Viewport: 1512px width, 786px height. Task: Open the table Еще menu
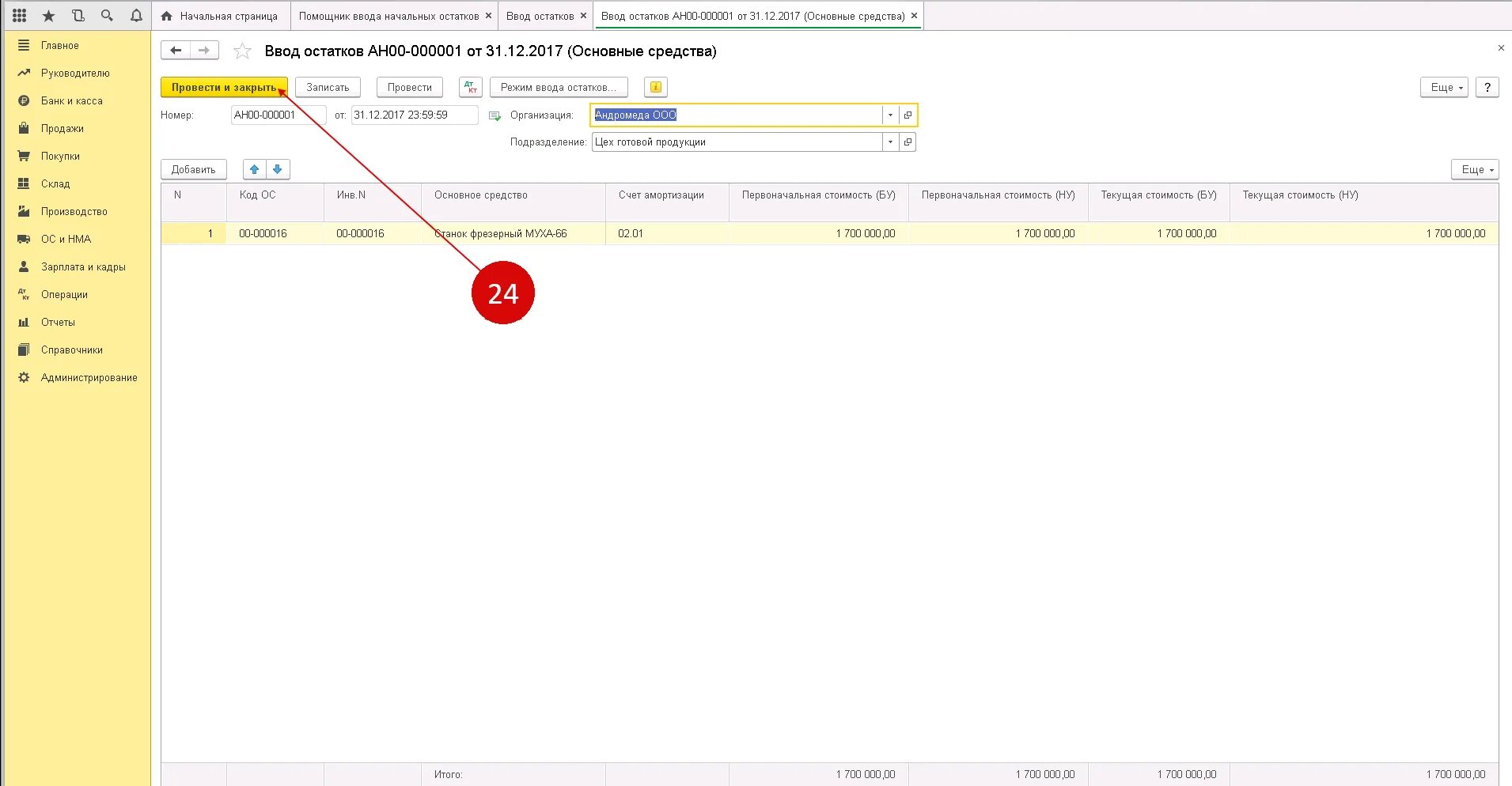pyautogui.click(x=1476, y=169)
